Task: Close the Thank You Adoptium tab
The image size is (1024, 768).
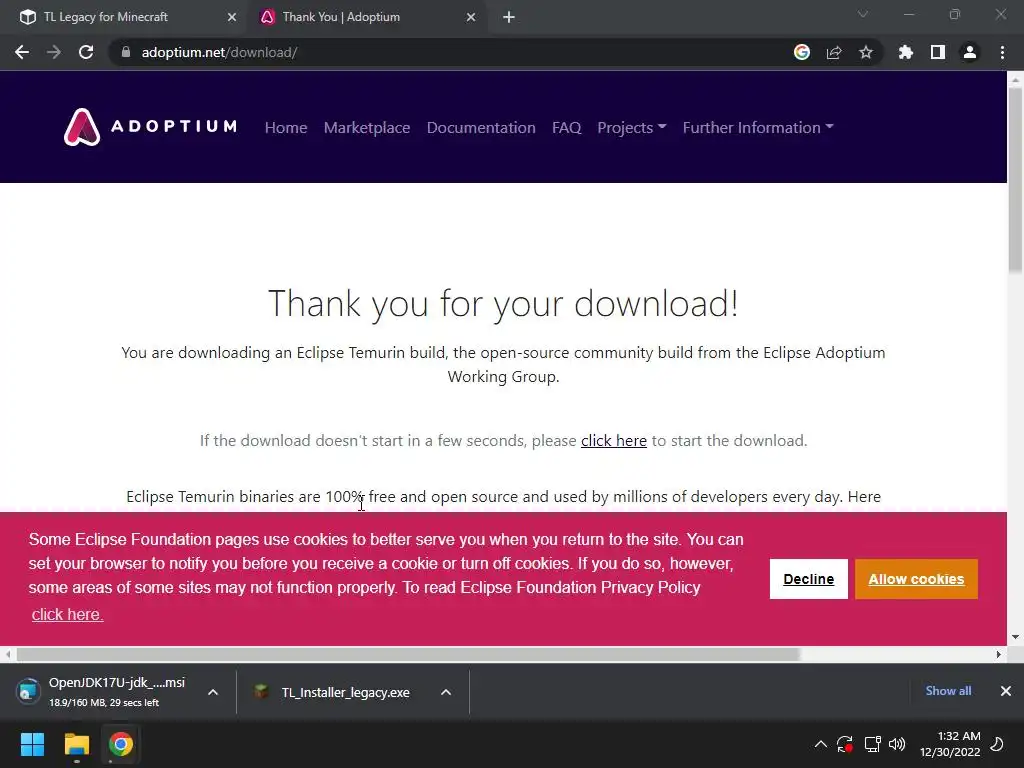Action: 471,17
